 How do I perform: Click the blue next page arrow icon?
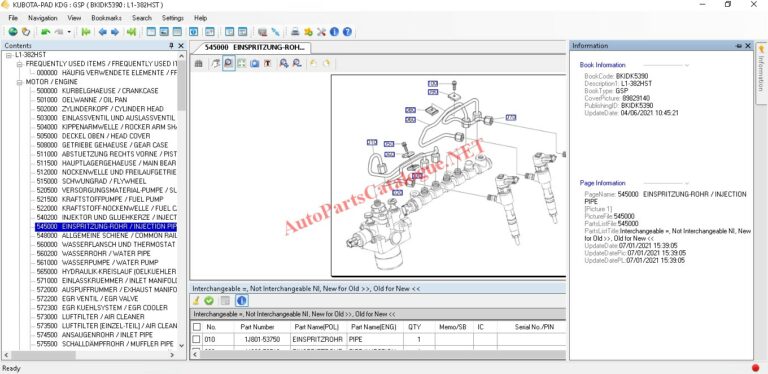(115, 32)
